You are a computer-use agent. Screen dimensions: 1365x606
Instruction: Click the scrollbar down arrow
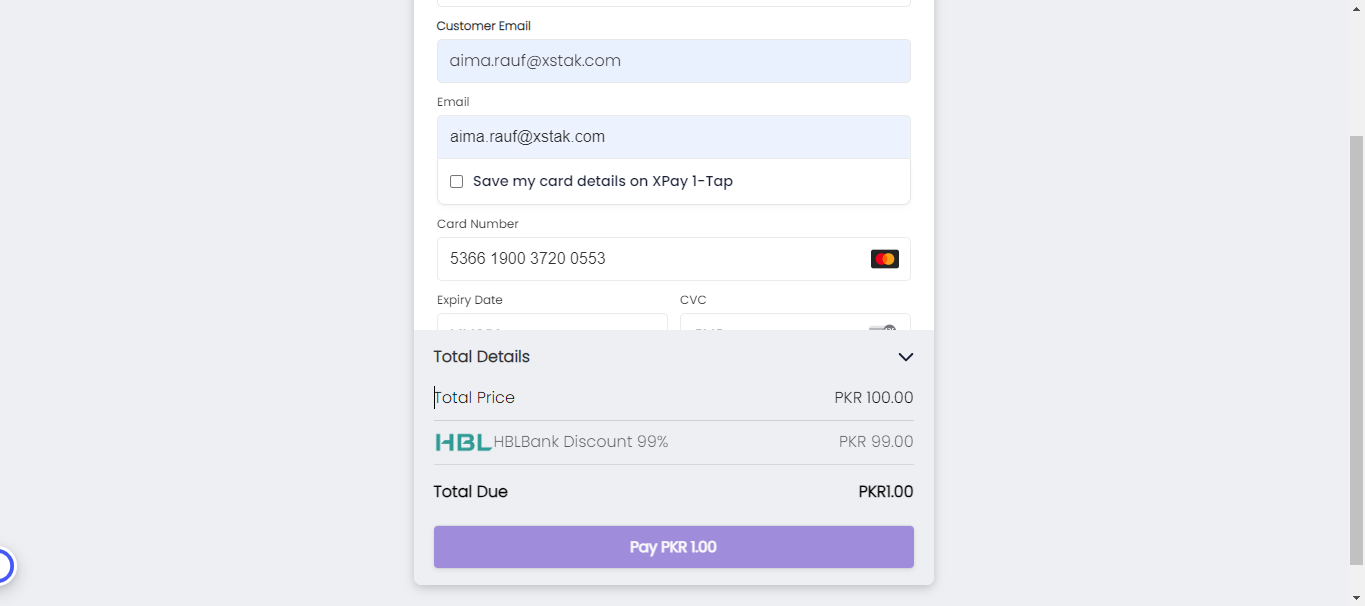1357,598
